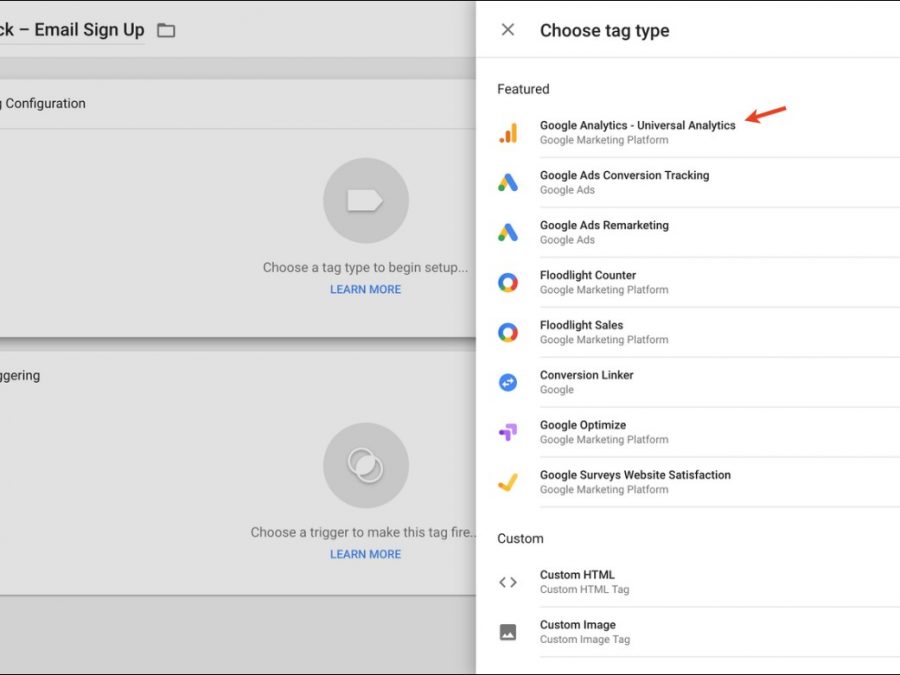
Task: Click the Google Ads Conversion Tracking icon
Action: (x=508, y=183)
